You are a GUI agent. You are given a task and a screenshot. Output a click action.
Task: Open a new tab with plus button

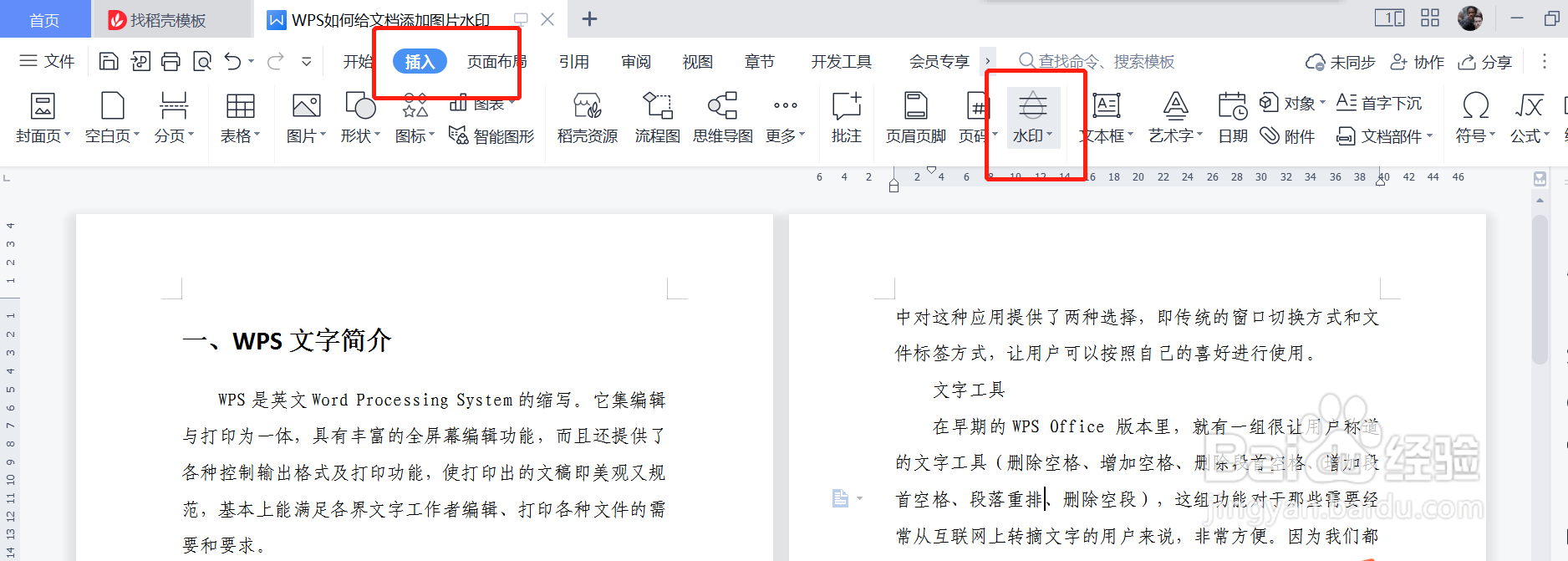click(x=589, y=19)
